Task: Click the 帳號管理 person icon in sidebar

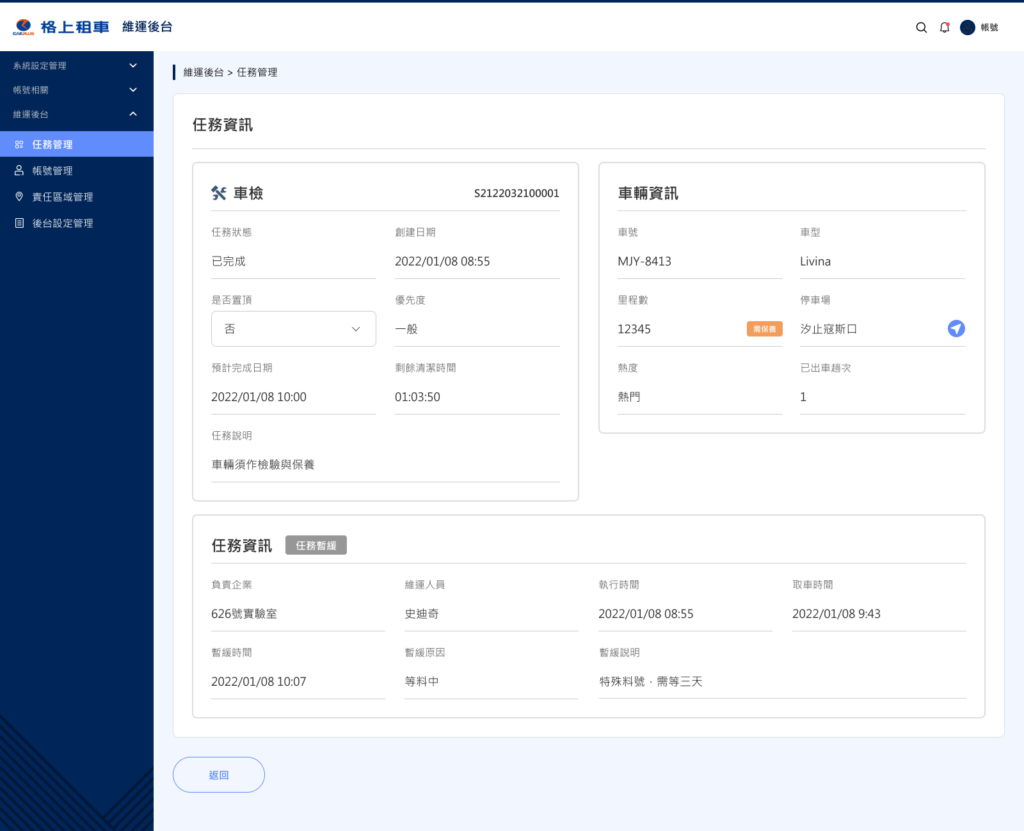Action: tap(19, 171)
